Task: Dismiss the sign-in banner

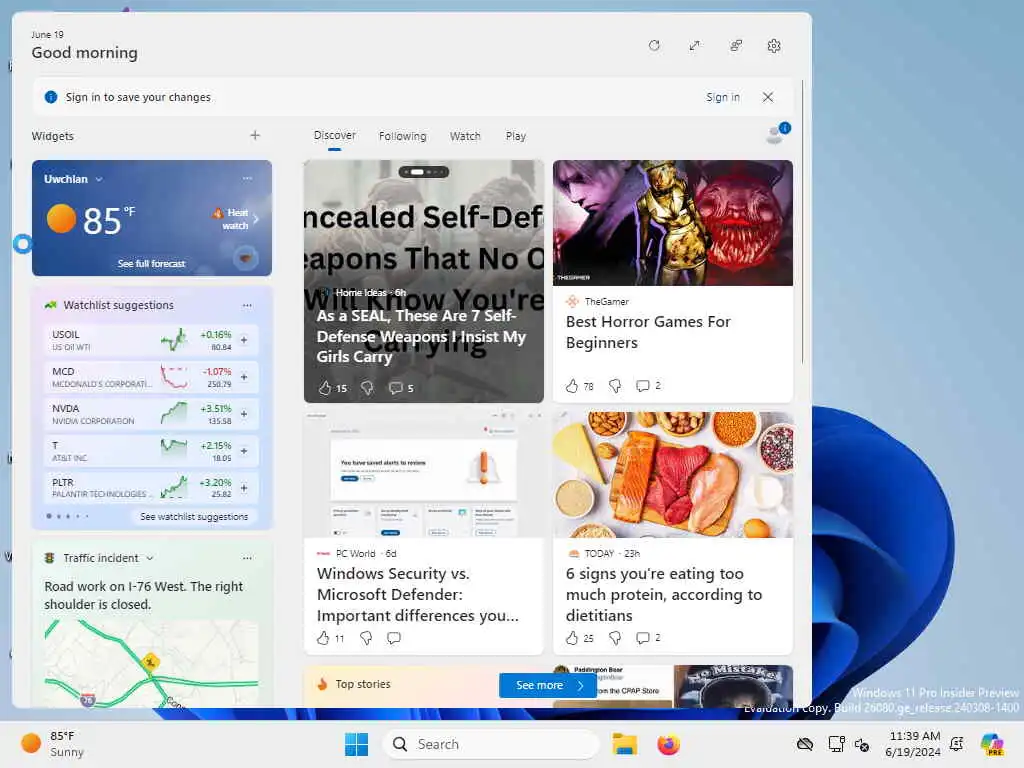Action: click(768, 97)
